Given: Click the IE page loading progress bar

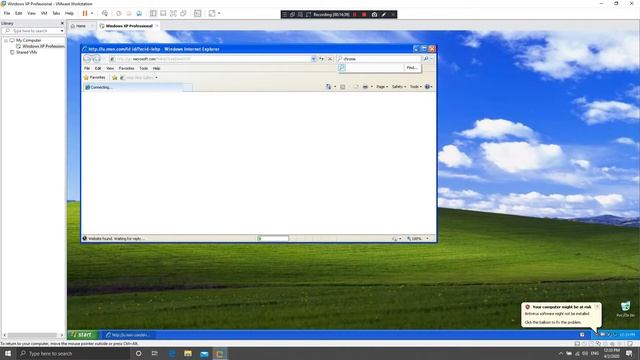Looking at the screenshot, I should tap(273, 238).
